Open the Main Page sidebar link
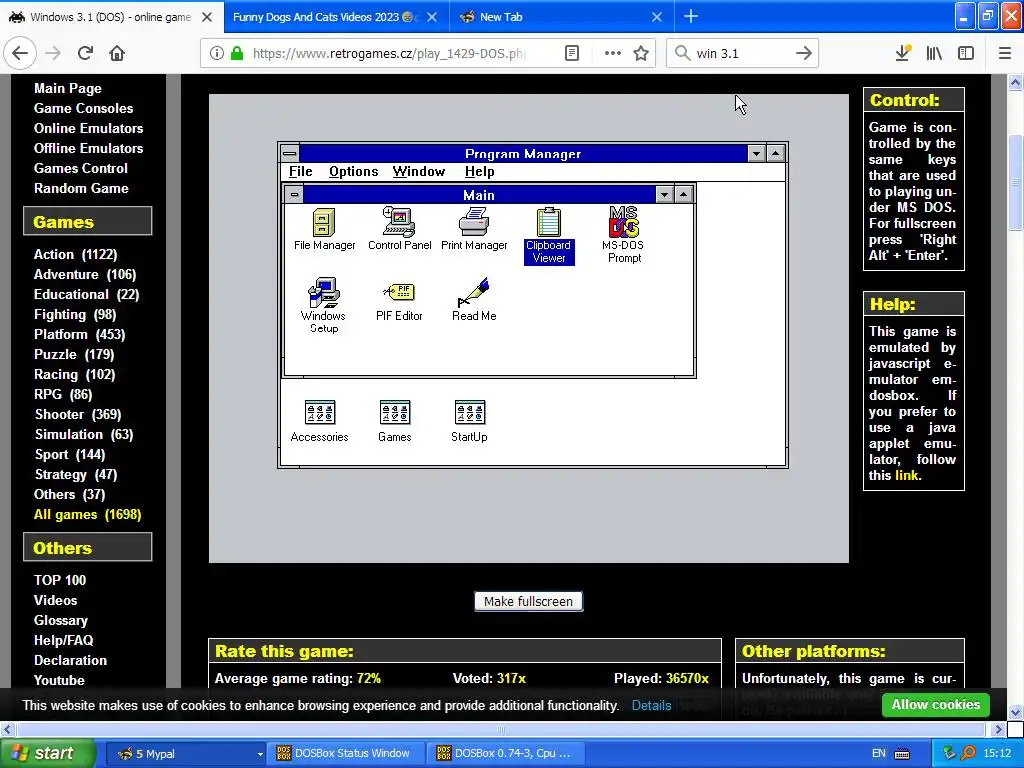The width and height of the screenshot is (1024, 768). pyautogui.click(x=68, y=88)
